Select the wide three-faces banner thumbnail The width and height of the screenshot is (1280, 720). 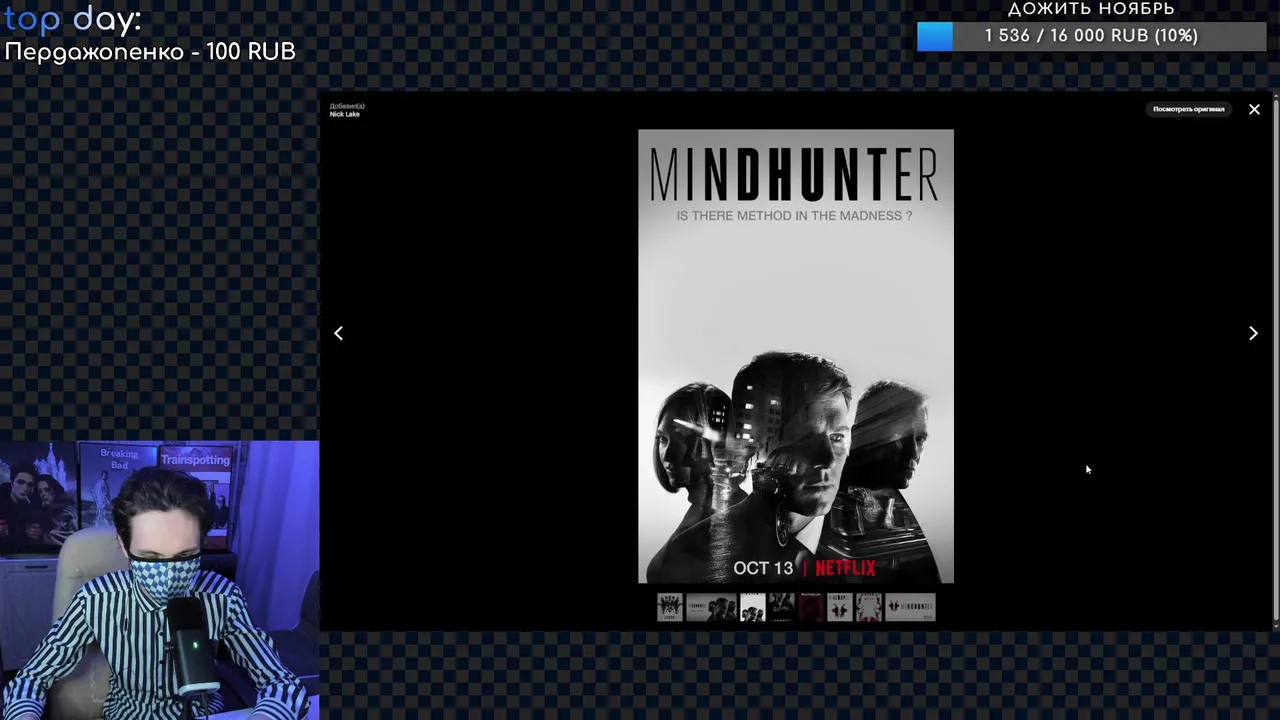tap(711, 607)
